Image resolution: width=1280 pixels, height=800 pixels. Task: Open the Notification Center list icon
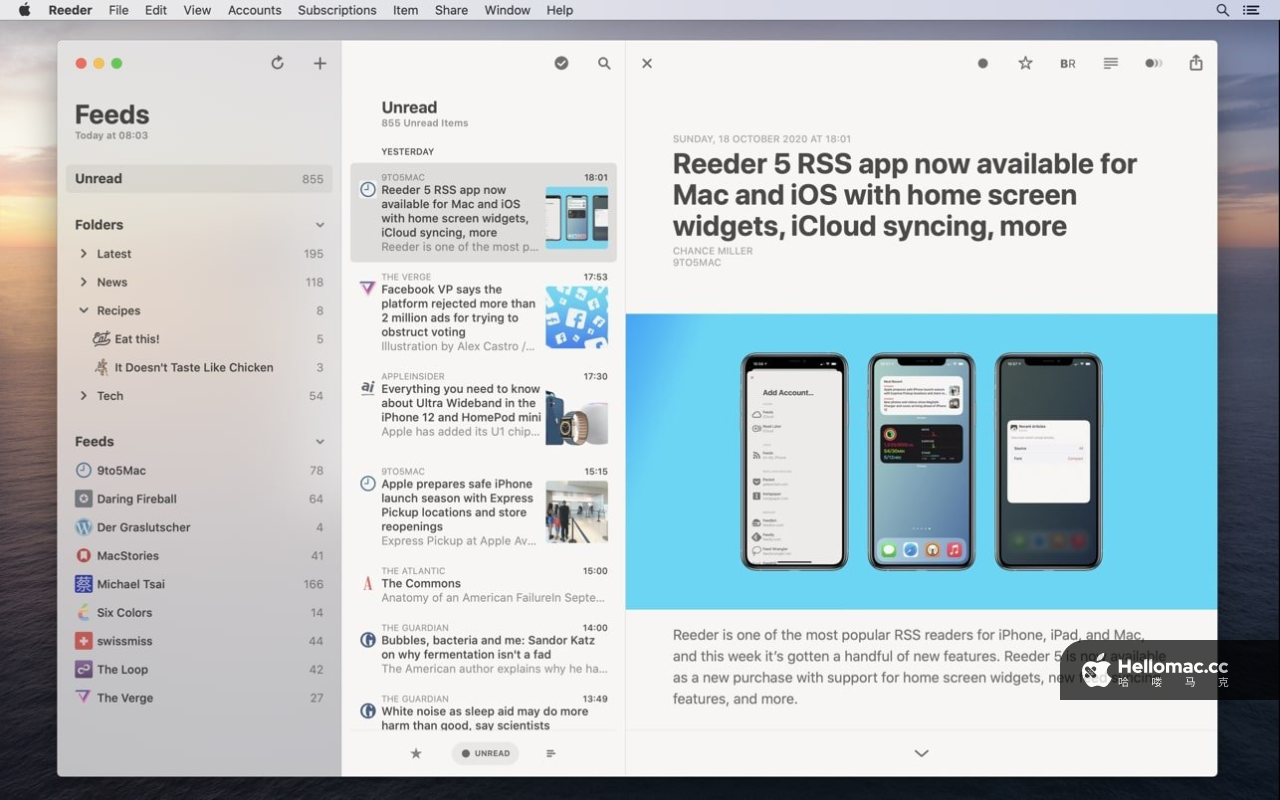point(1251,10)
